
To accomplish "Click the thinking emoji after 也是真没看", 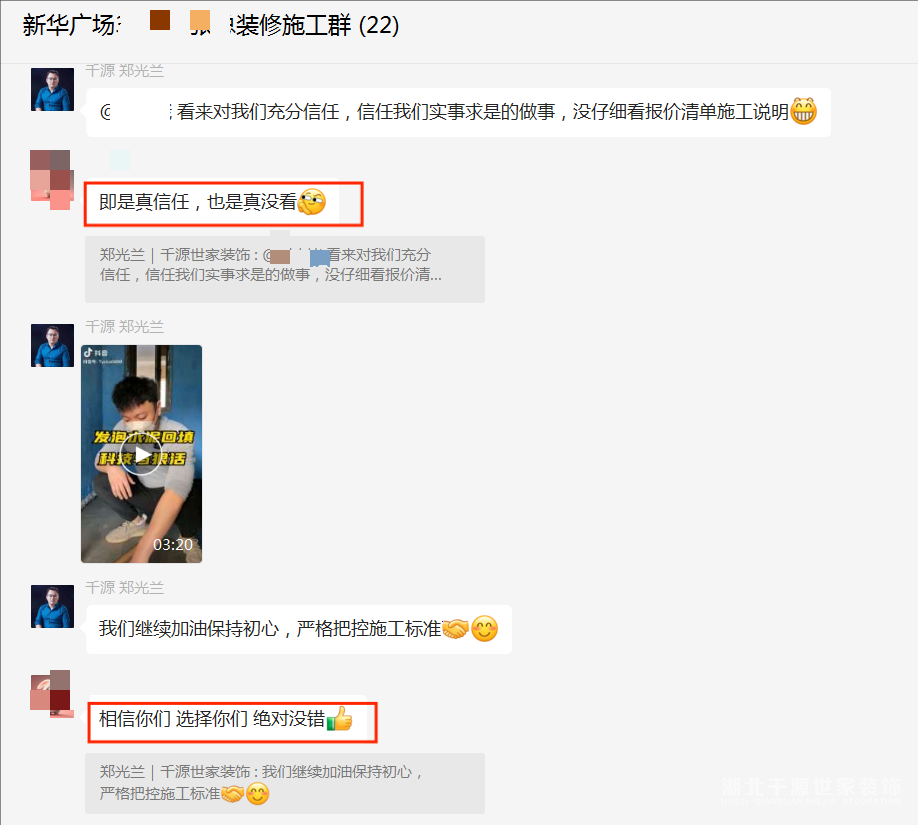I will click(311, 202).
